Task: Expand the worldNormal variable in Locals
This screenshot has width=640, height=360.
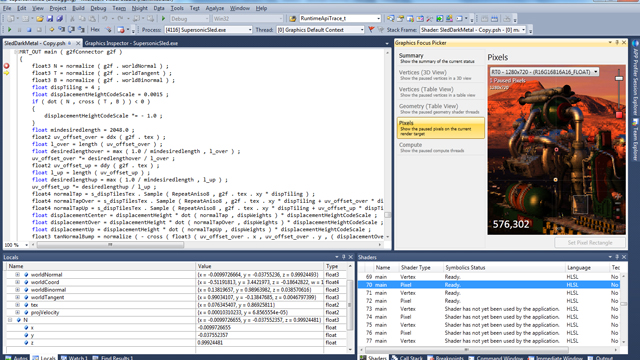Action: point(17,275)
